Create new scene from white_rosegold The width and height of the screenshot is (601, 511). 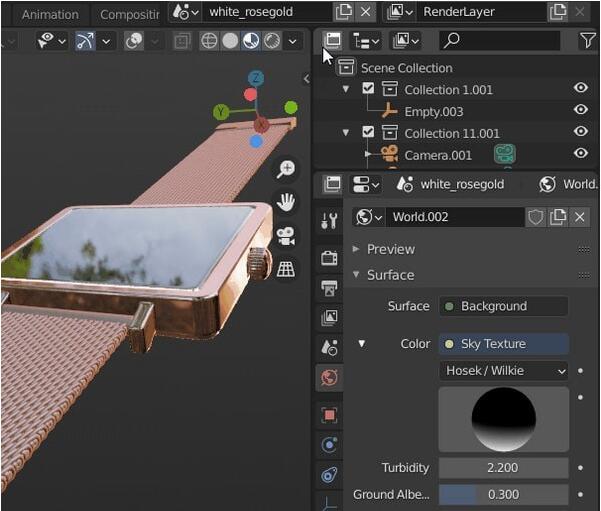point(343,12)
